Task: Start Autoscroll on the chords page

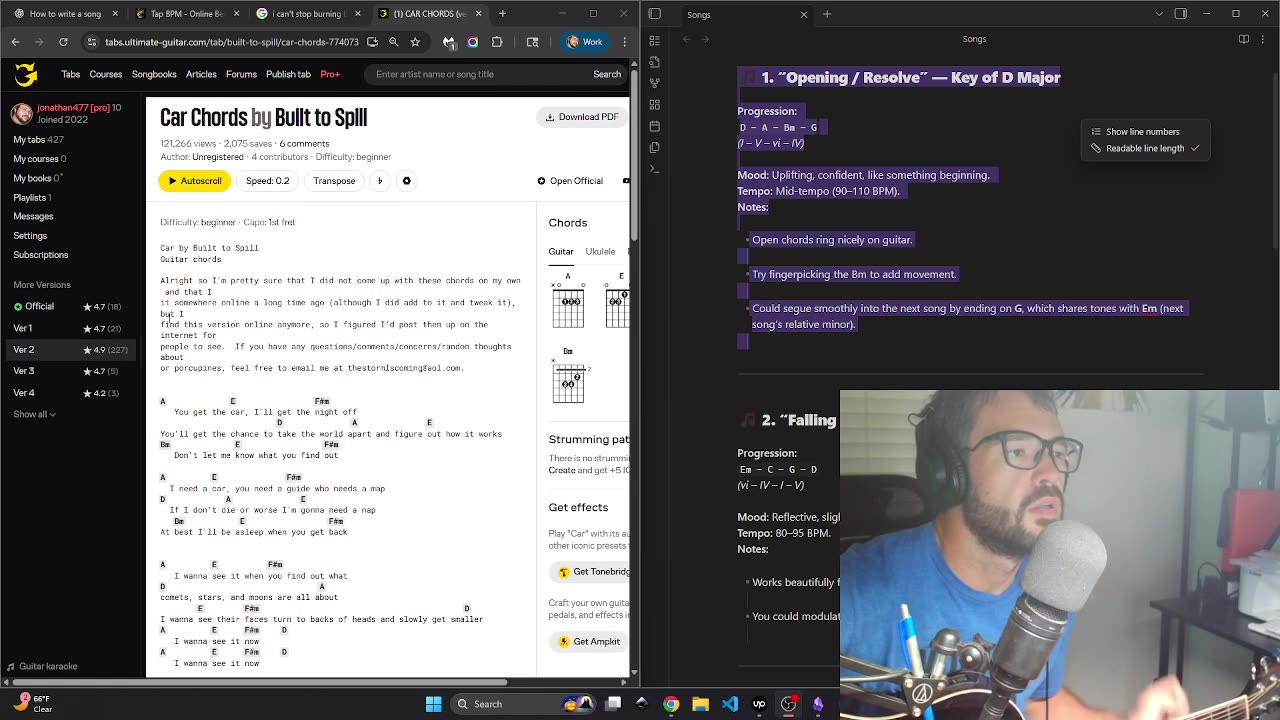Action: 194,181
